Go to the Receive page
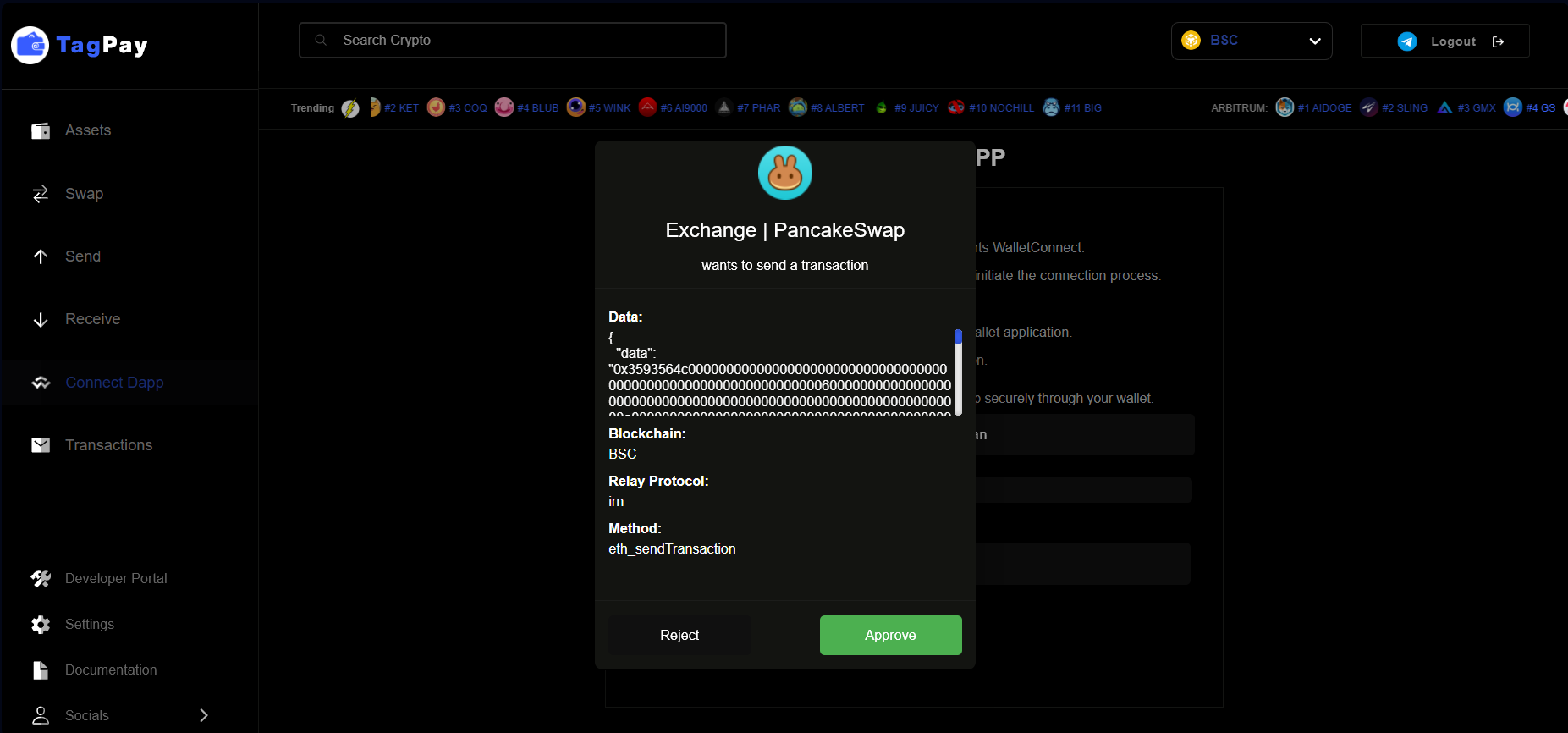Screen dimensions: 1568x733 click(92, 319)
